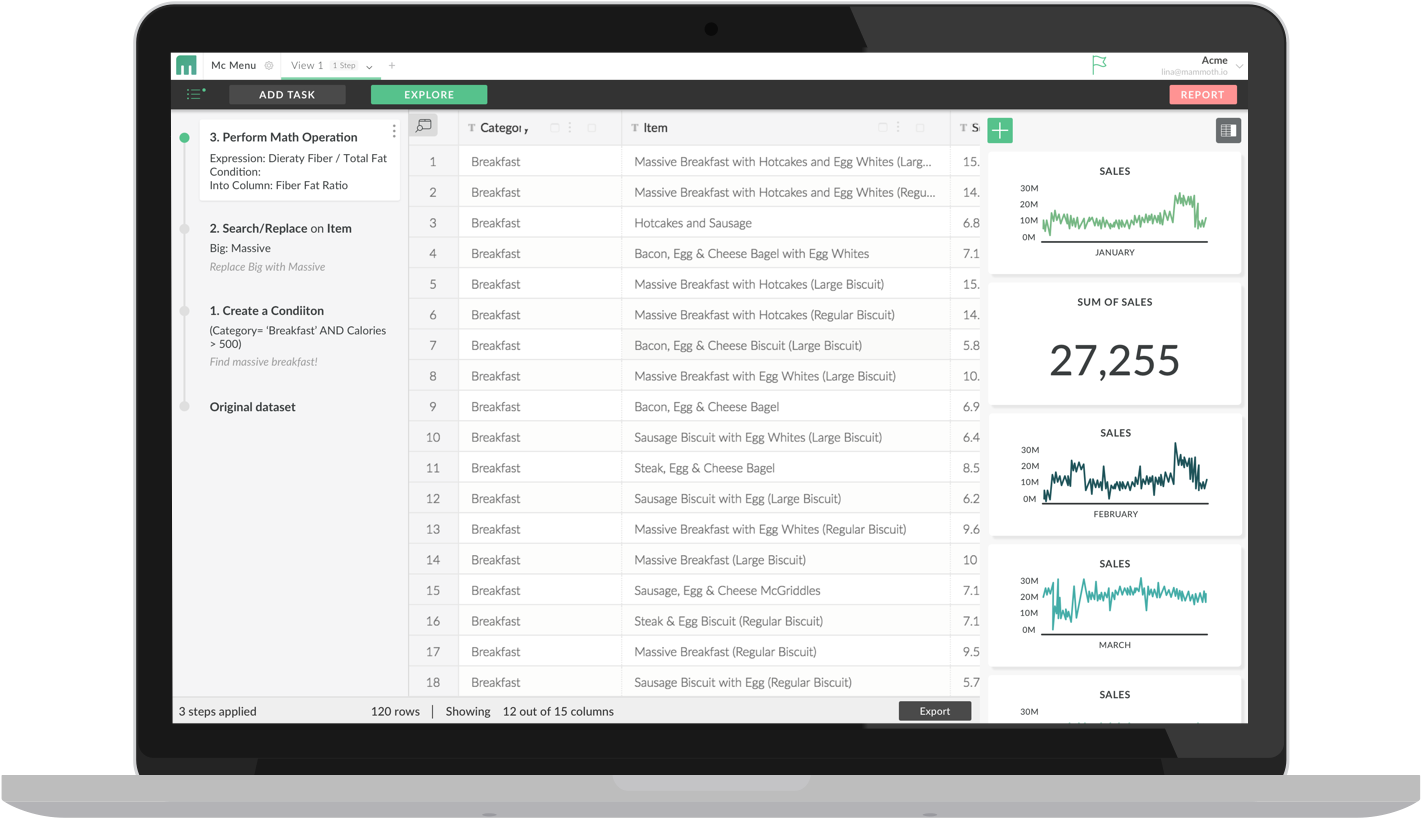The height and width of the screenshot is (818, 1422).
Task: Open the Category column kebab menu icon
Action: (x=570, y=127)
